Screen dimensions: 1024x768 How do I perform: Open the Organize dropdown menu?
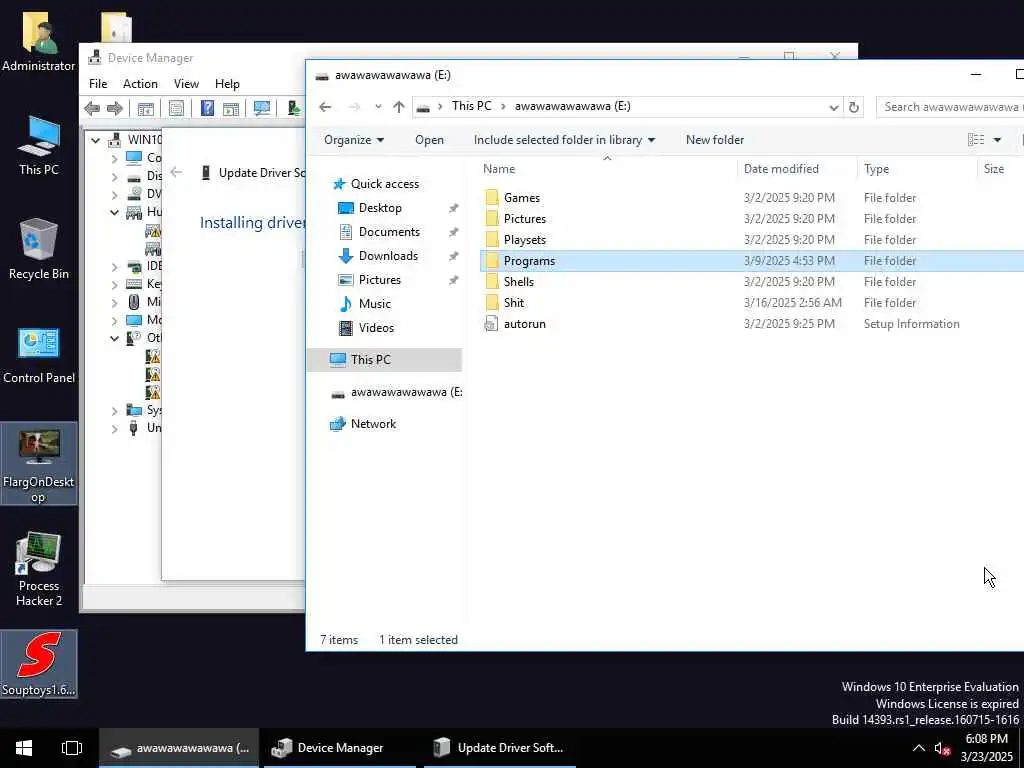pos(354,140)
